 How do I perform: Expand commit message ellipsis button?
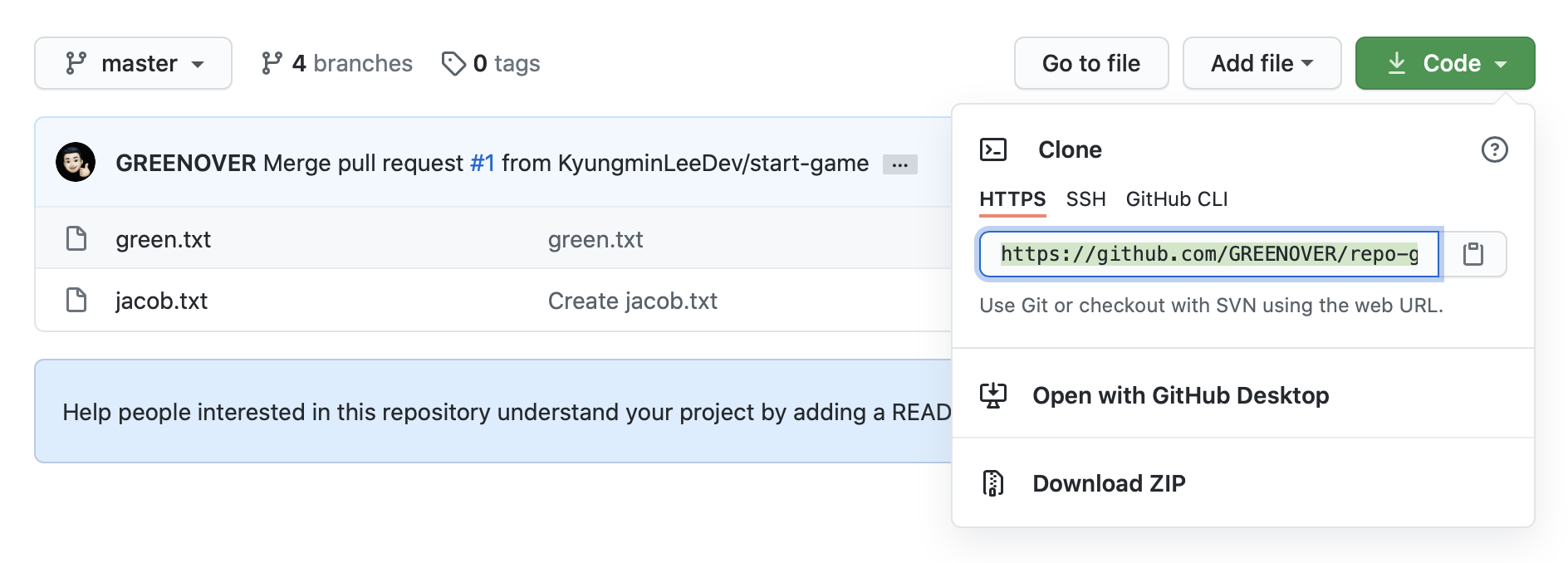(x=899, y=164)
